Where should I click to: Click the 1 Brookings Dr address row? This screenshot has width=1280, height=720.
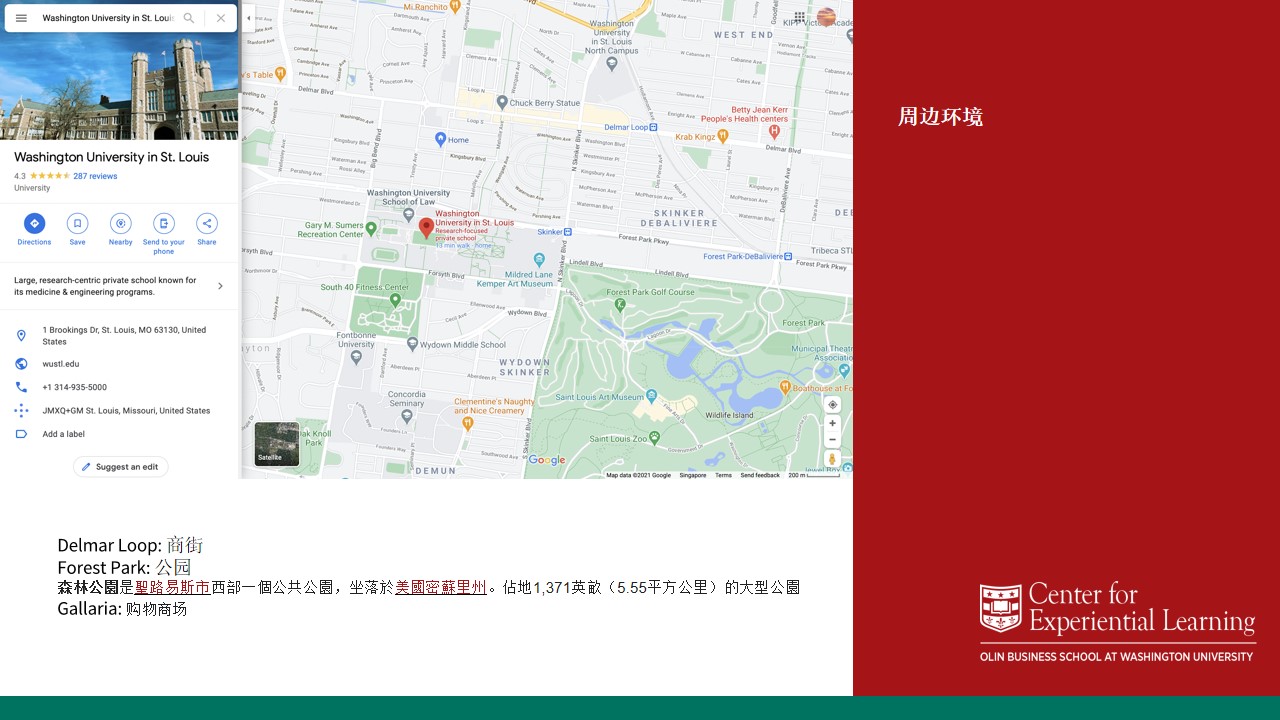pos(120,336)
